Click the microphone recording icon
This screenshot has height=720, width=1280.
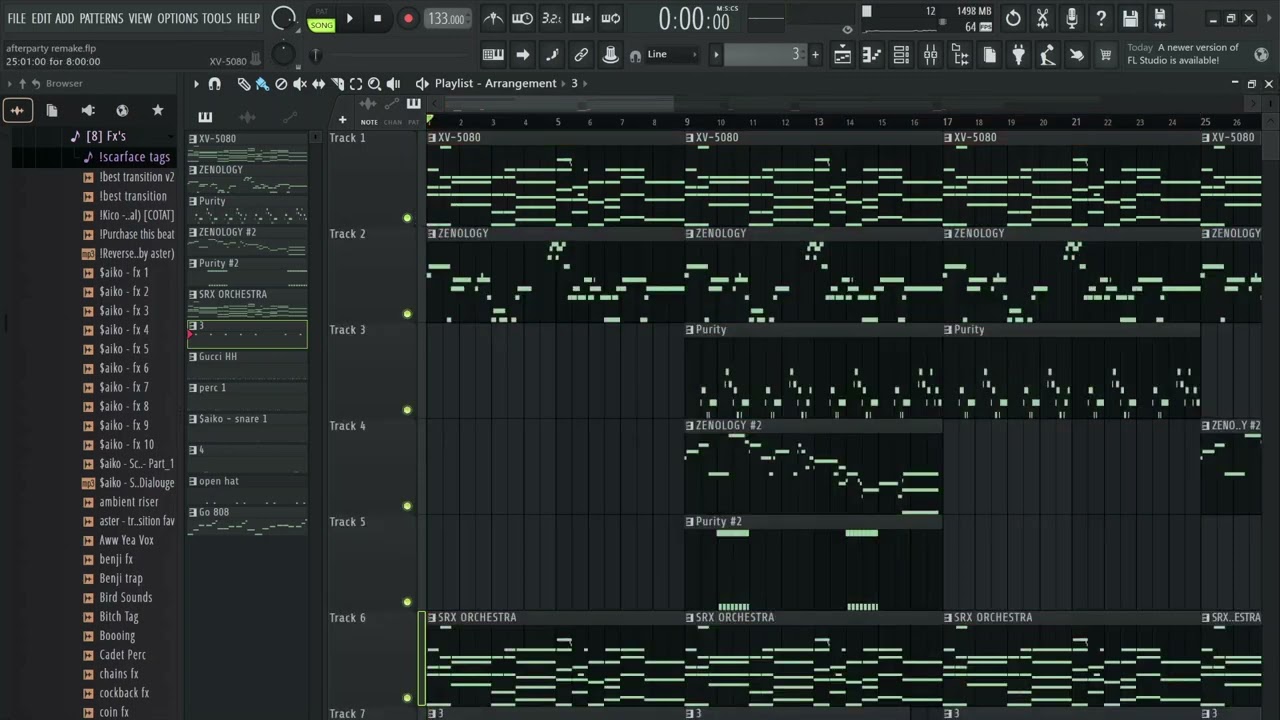(x=1071, y=18)
